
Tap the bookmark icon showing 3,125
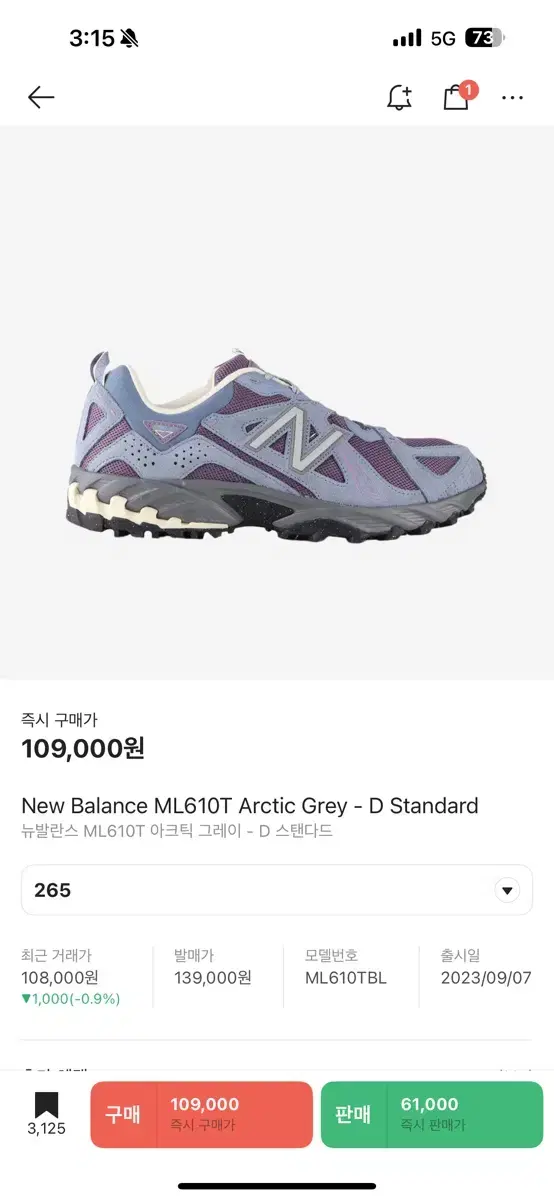(46, 1115)
